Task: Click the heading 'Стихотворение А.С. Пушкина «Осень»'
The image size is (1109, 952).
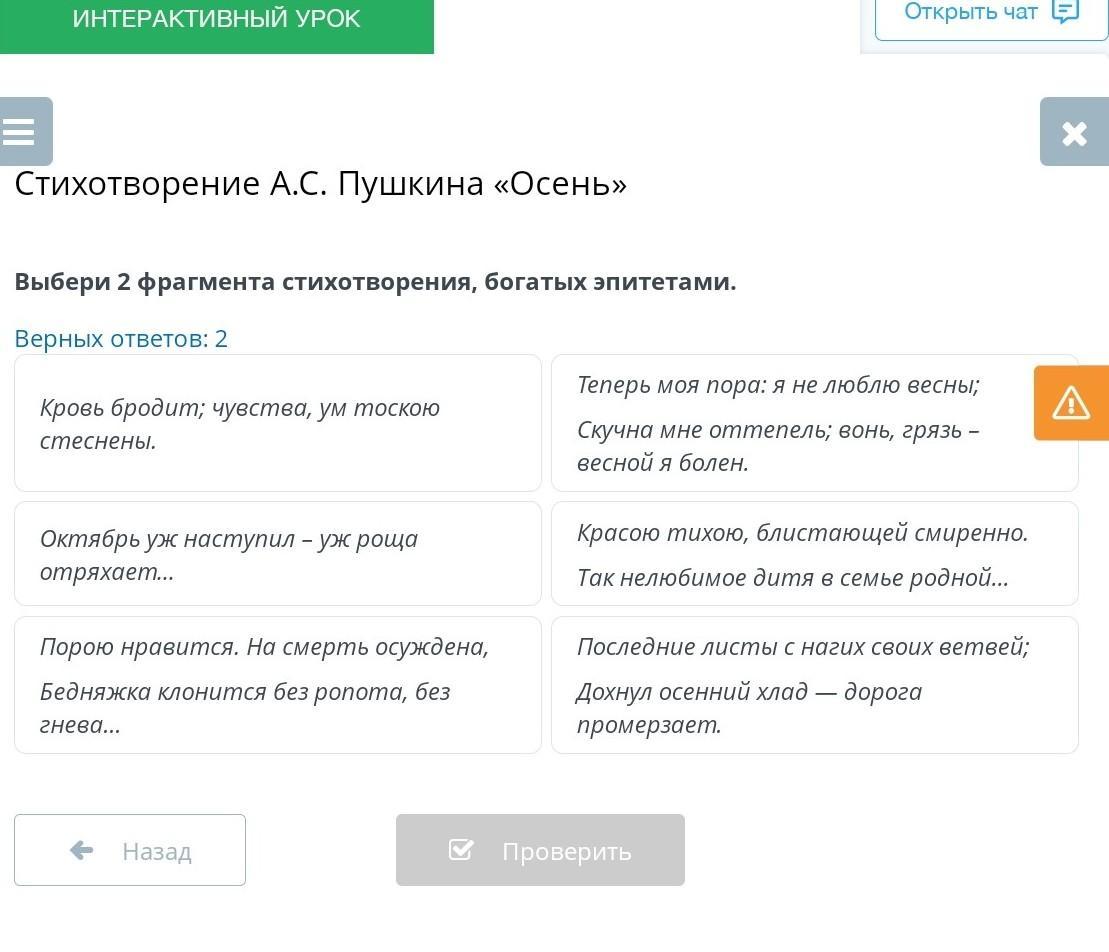Action: point(320,185)
